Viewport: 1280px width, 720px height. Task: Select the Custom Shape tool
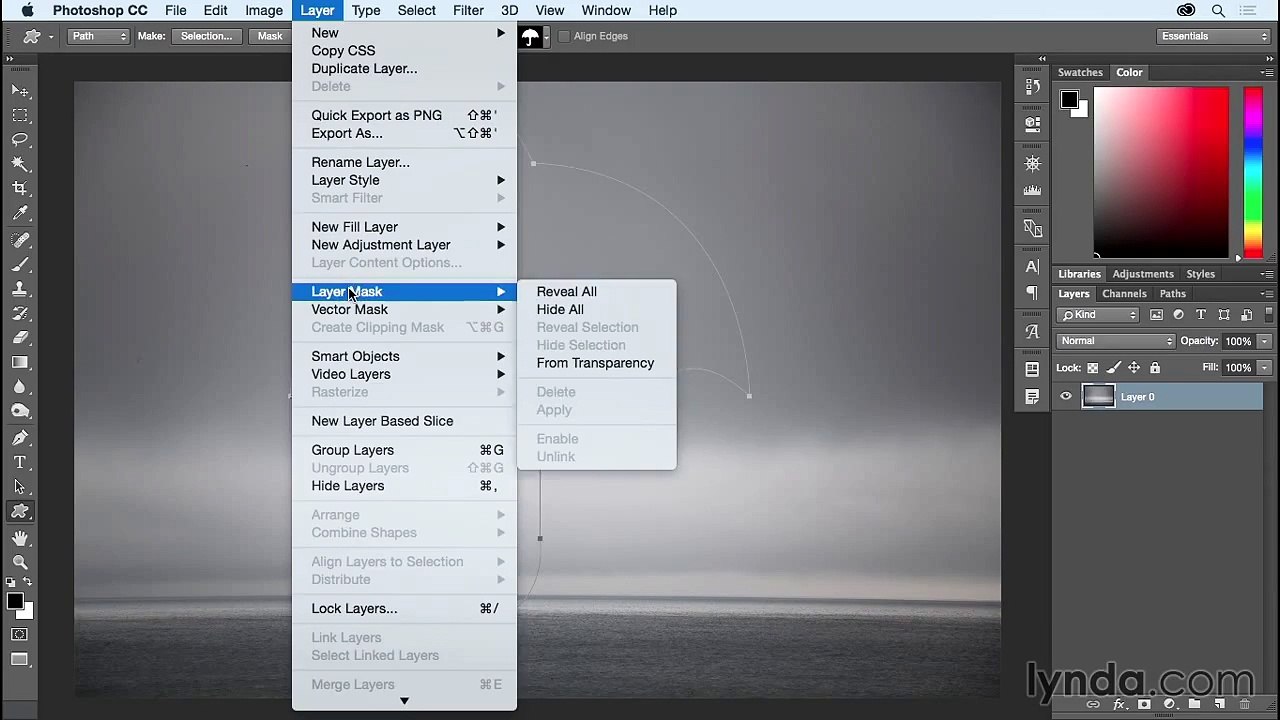[20, 512]
